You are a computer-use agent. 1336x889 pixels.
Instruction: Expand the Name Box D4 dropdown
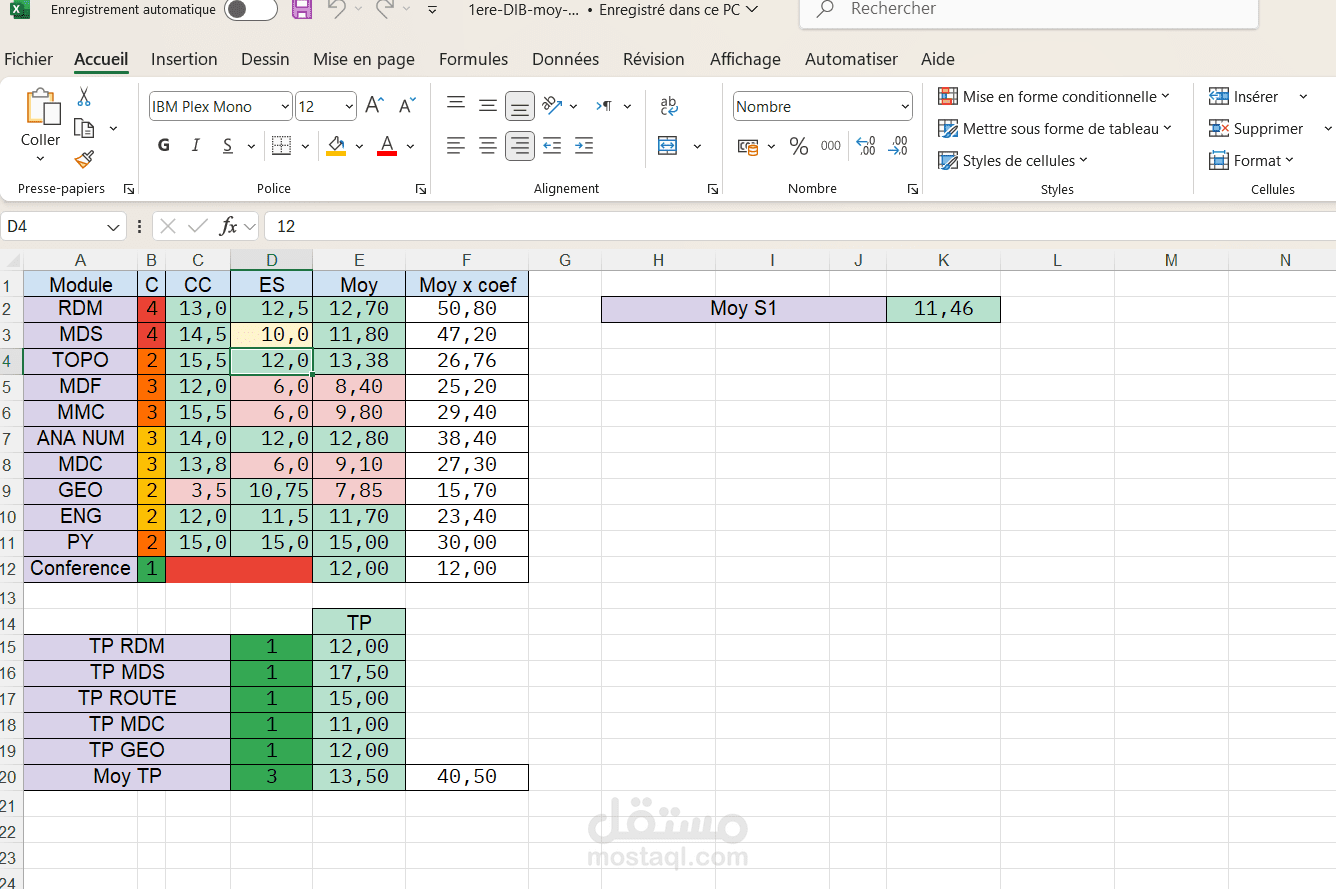113,226
